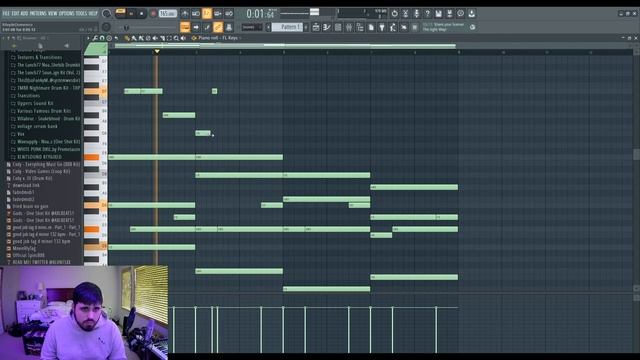Click the download arrow icon in top toolbar
The width and height of the screenshot is (640, 360).
click(x=471, y=13)
